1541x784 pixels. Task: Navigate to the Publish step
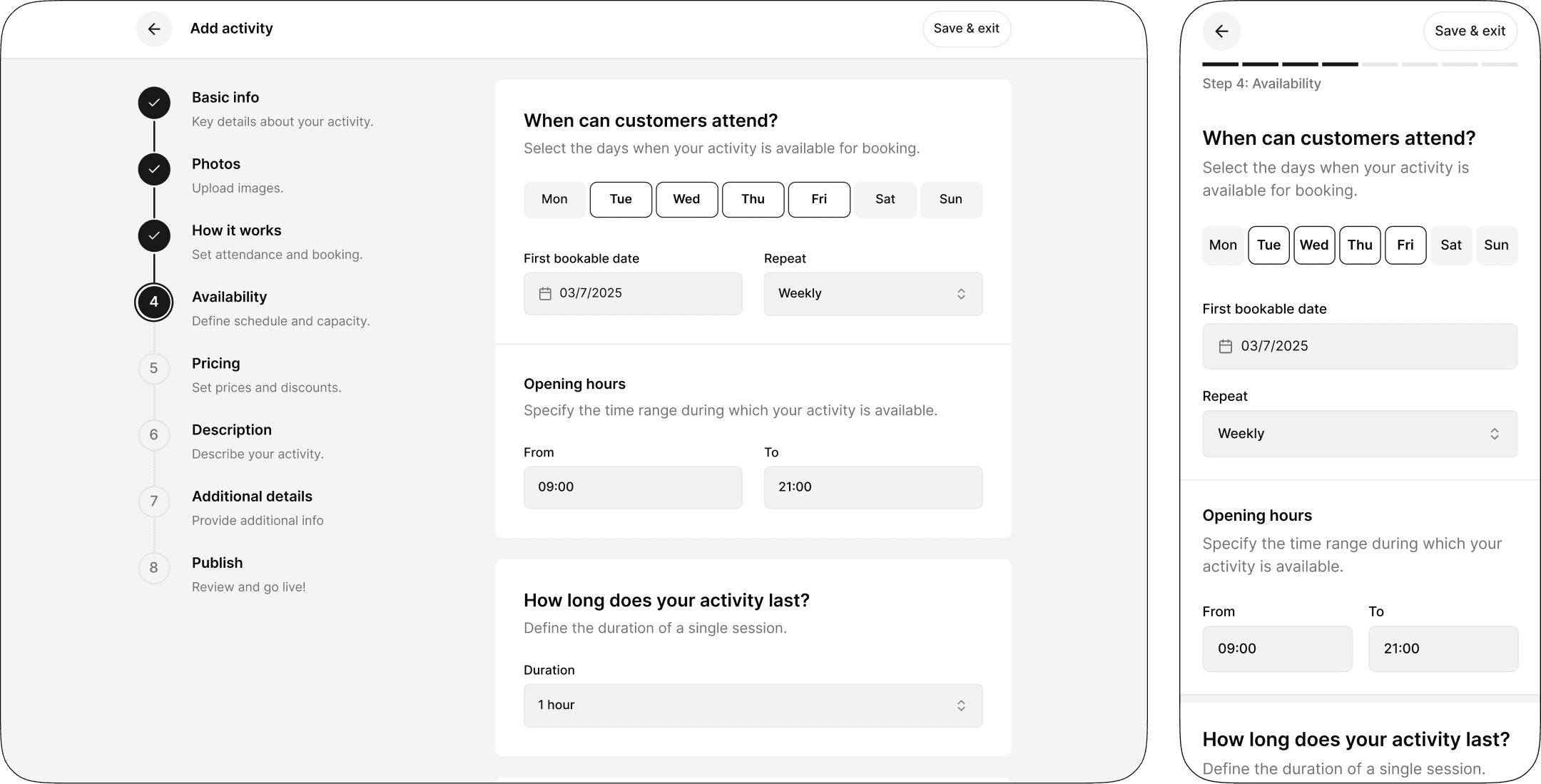(x=153, y=568)
